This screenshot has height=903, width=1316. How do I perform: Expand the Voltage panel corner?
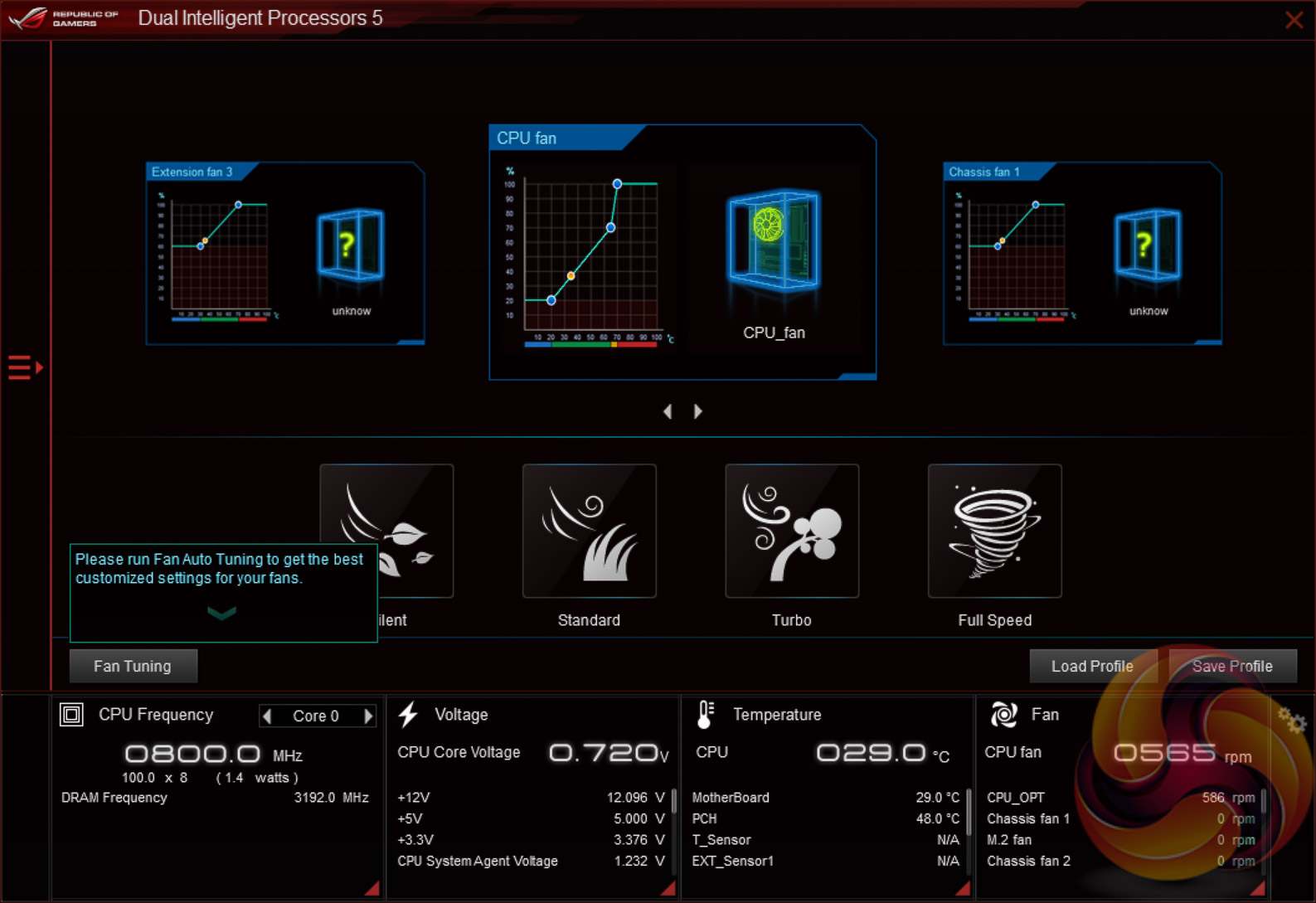click(668, 888)
